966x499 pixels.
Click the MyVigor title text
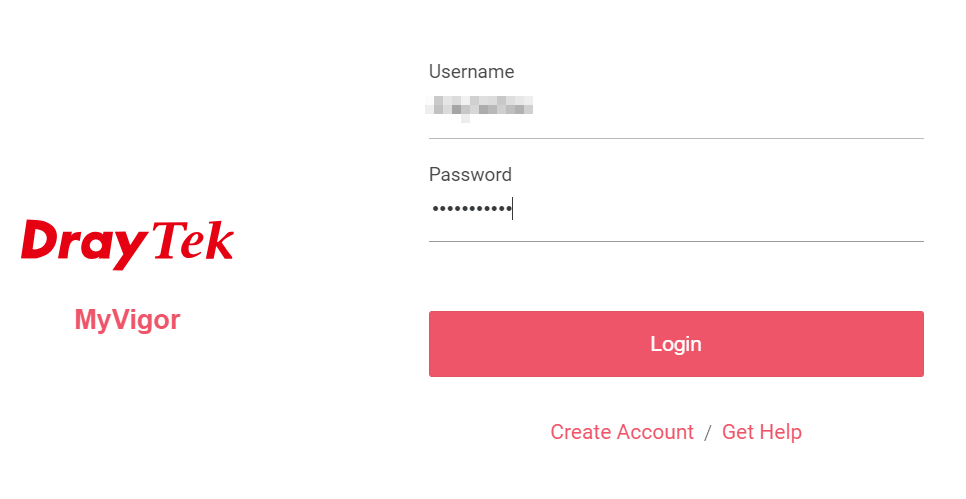coord(128,320)
